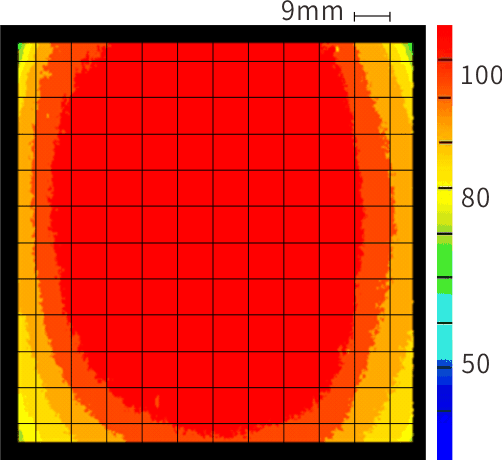This screenshot has width=502, height=460.
Task: Pick the blue segment at colorbar bottom
Action: pos(445,433)
